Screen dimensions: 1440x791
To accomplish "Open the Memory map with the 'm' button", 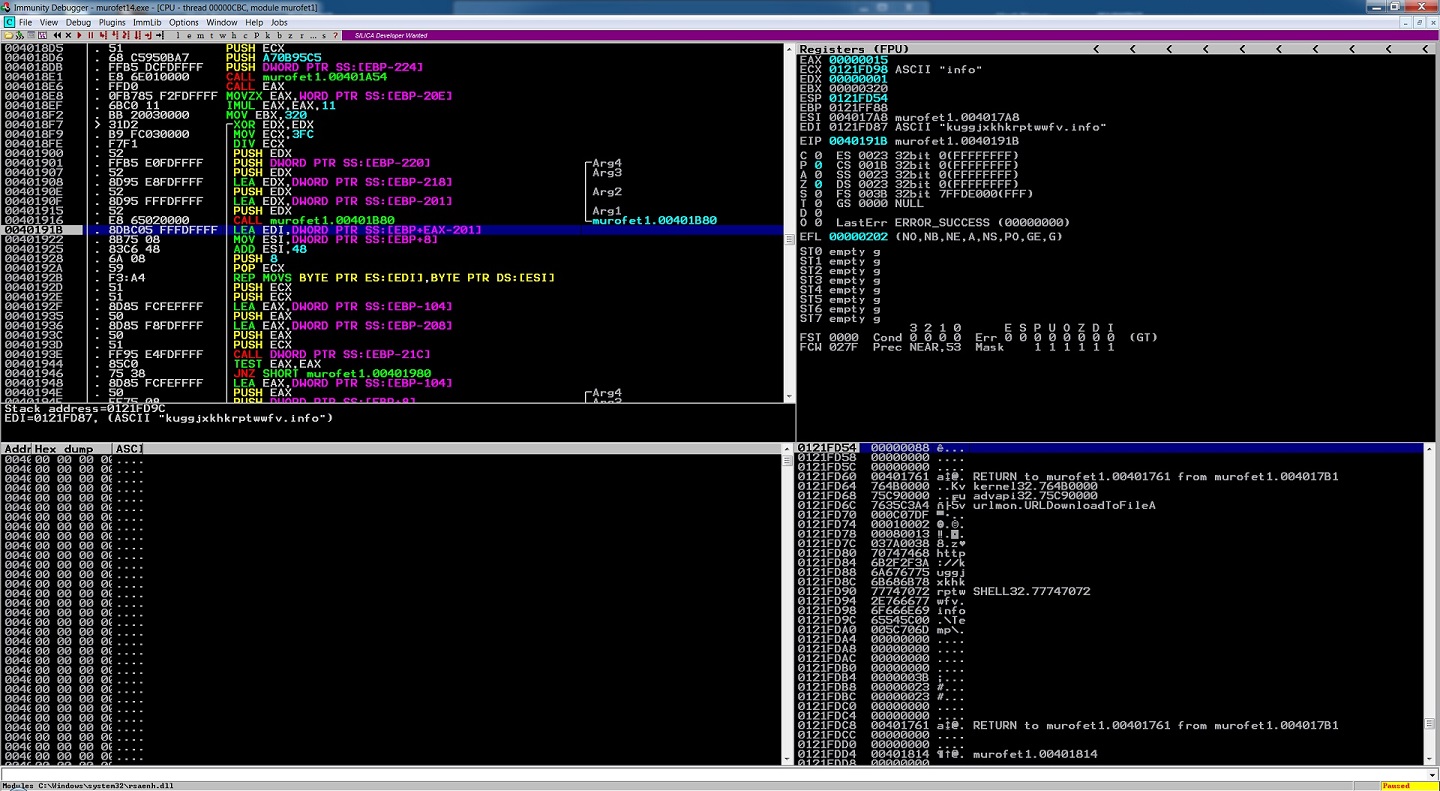I will click(200, 35).
